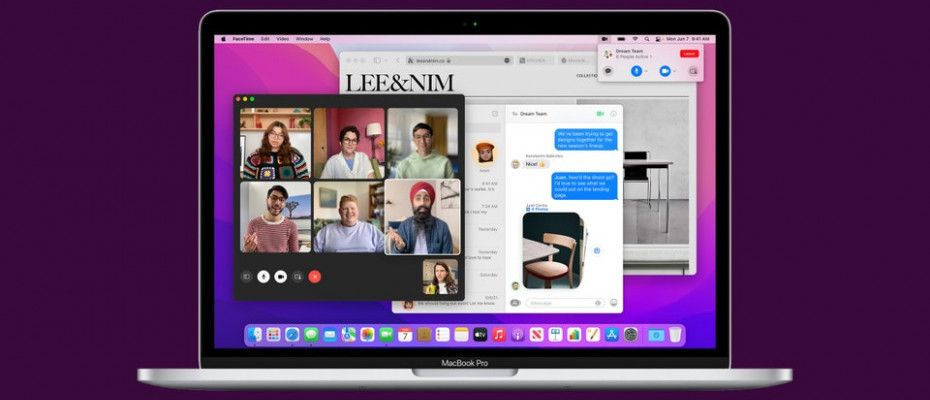The width and height of the screenshot is (930, 400).
Task: Open App Store in the Dock
Action: click(x=612, y=334)
